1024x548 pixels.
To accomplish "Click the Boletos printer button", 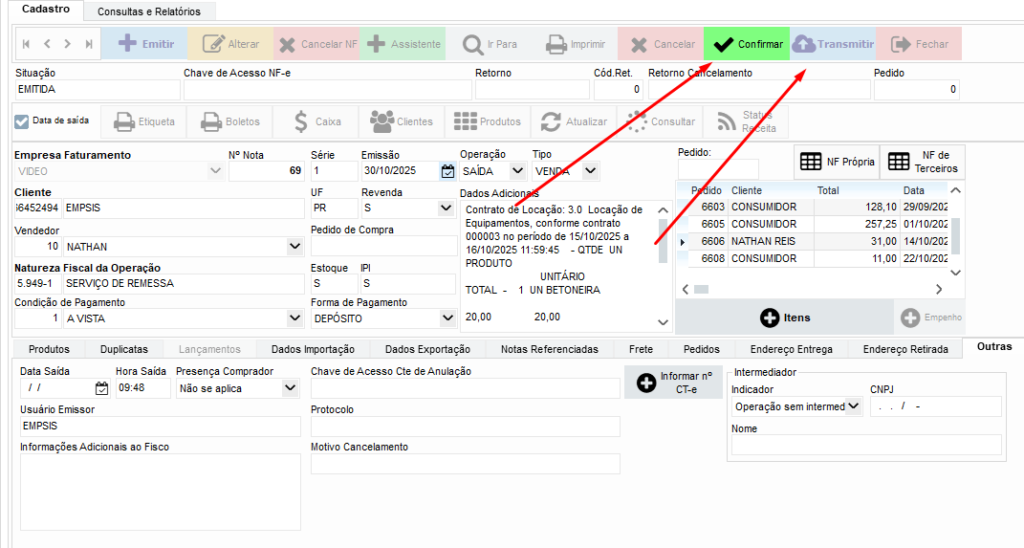I will 231,122.
